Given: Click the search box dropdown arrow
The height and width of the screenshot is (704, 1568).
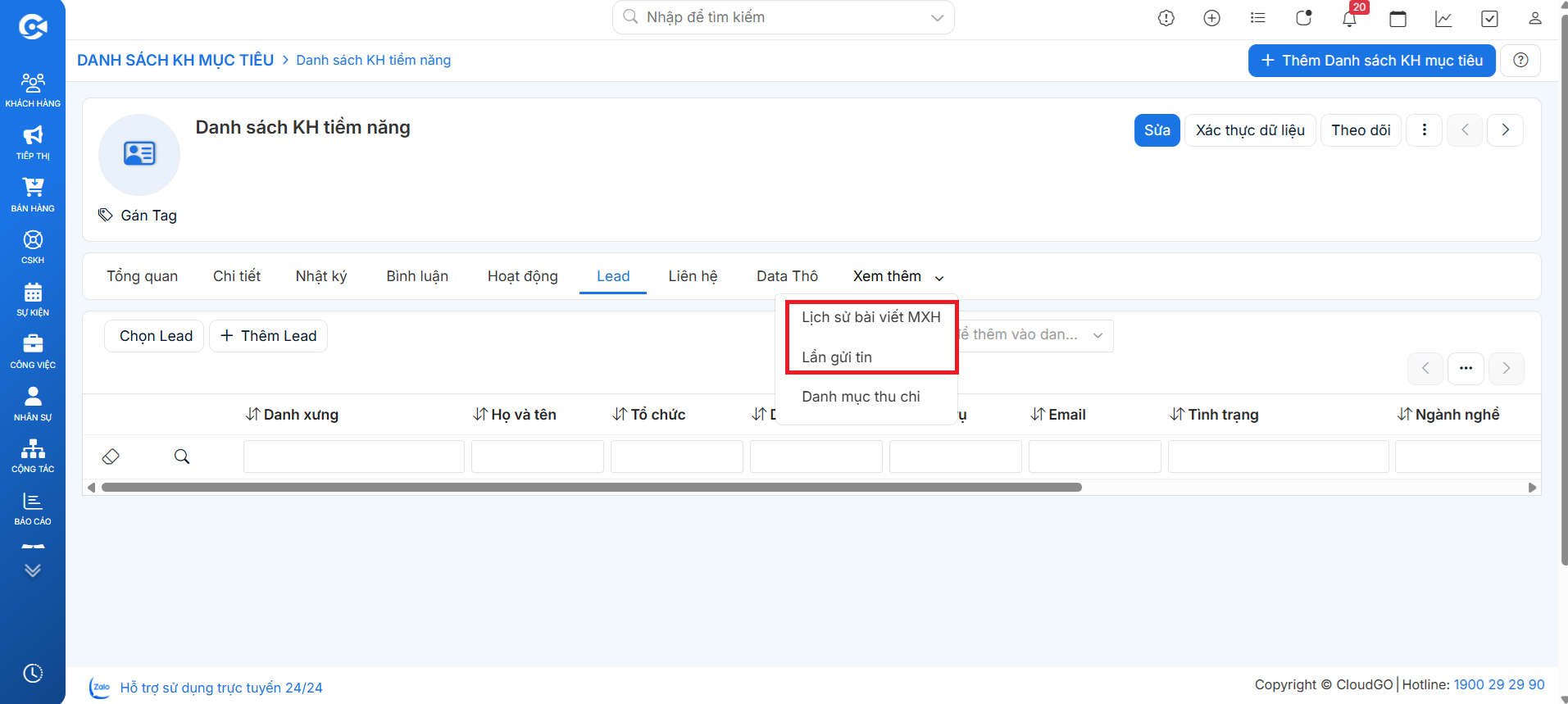Looking at the screenshot, I should coord(938,18).
